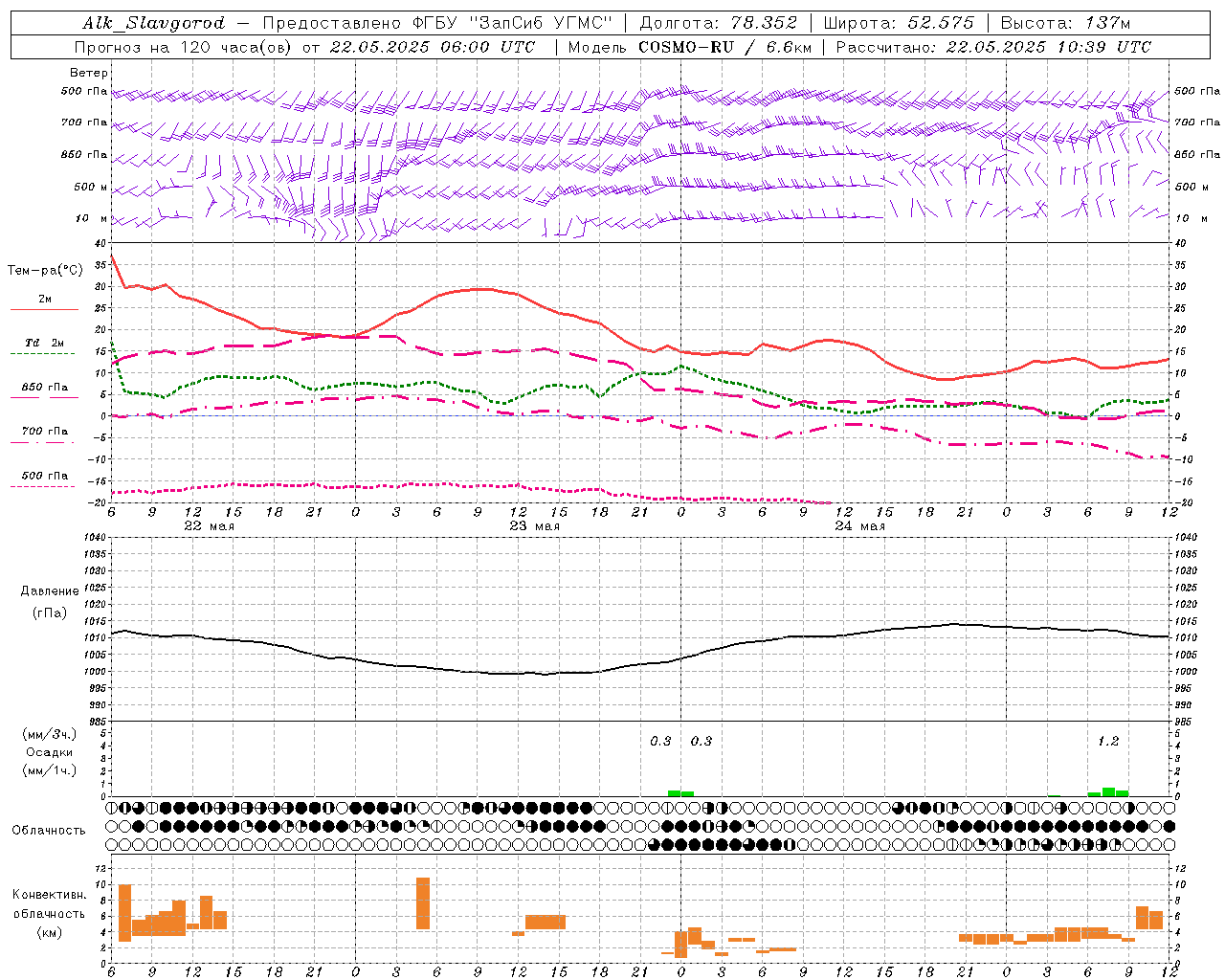The image size is (1225, 980).
Task: Click the green precipitation bar below '1.2'
Action: (x=1108, y=791)
